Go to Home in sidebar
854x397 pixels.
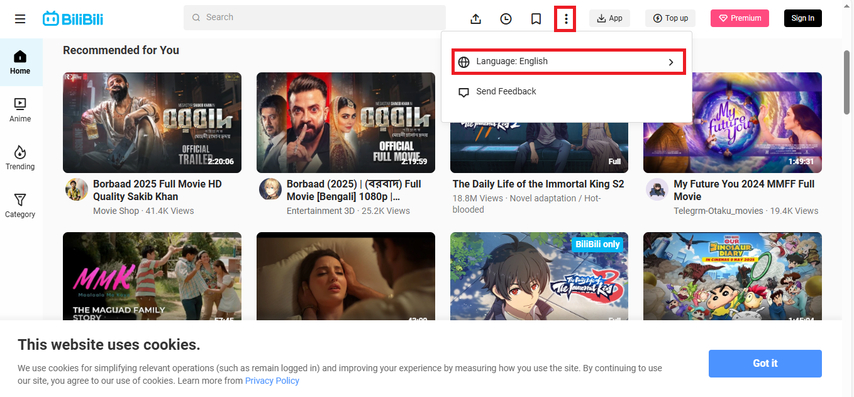coord(20,62)
